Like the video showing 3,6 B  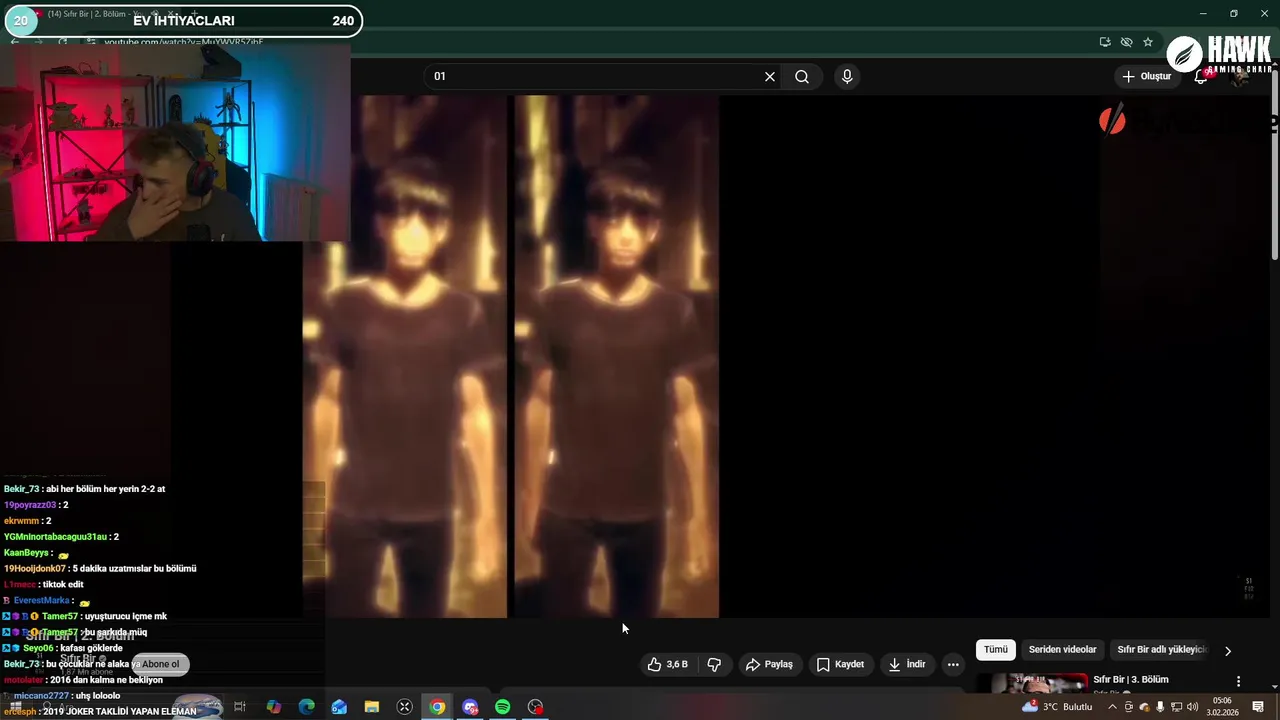coord(668,664)
